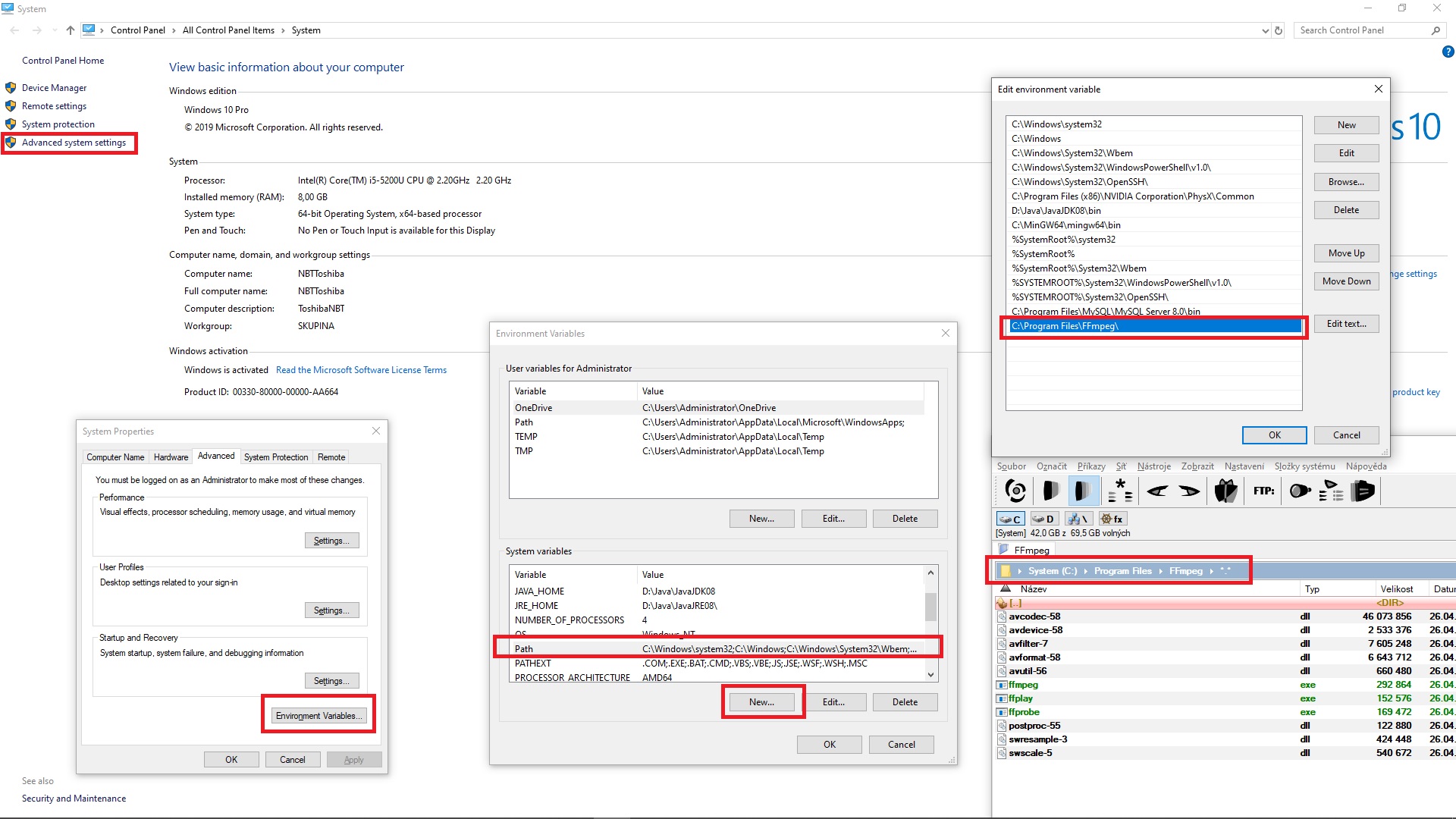Image resolution: width=1456 pixels, height=819 pixels.
Task: Click the network neighborhood drive icon
Action: coord(1078,519)
